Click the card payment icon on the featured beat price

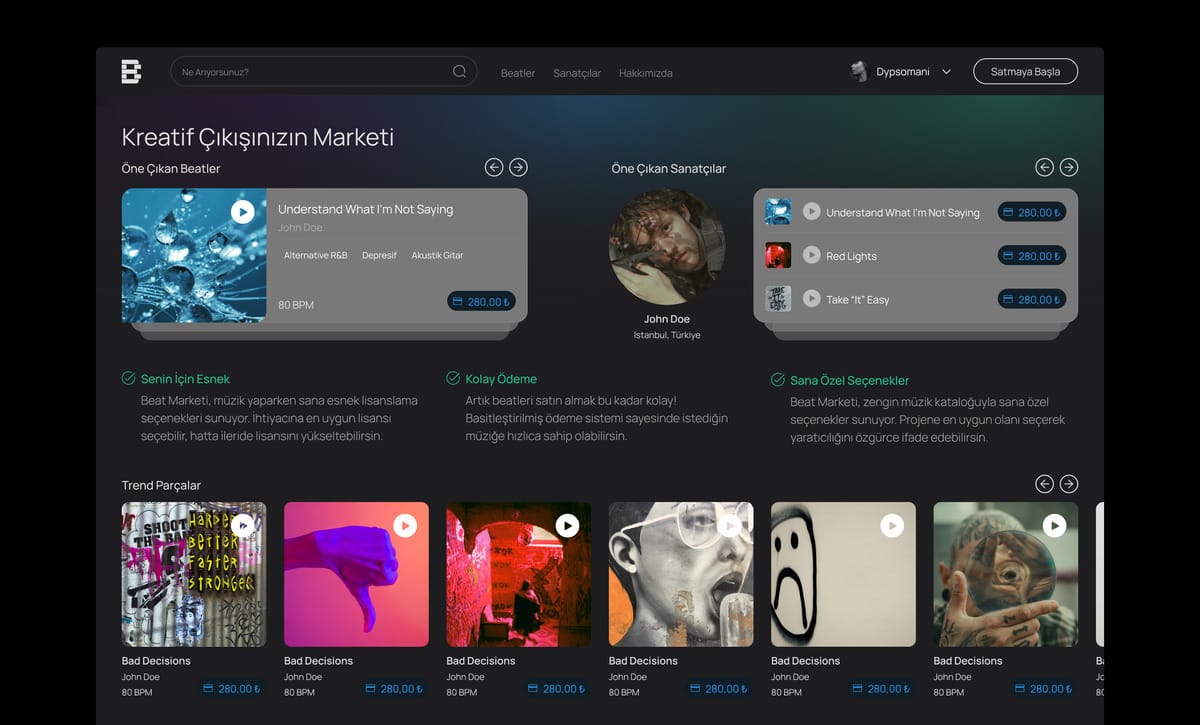pos(457,301)
